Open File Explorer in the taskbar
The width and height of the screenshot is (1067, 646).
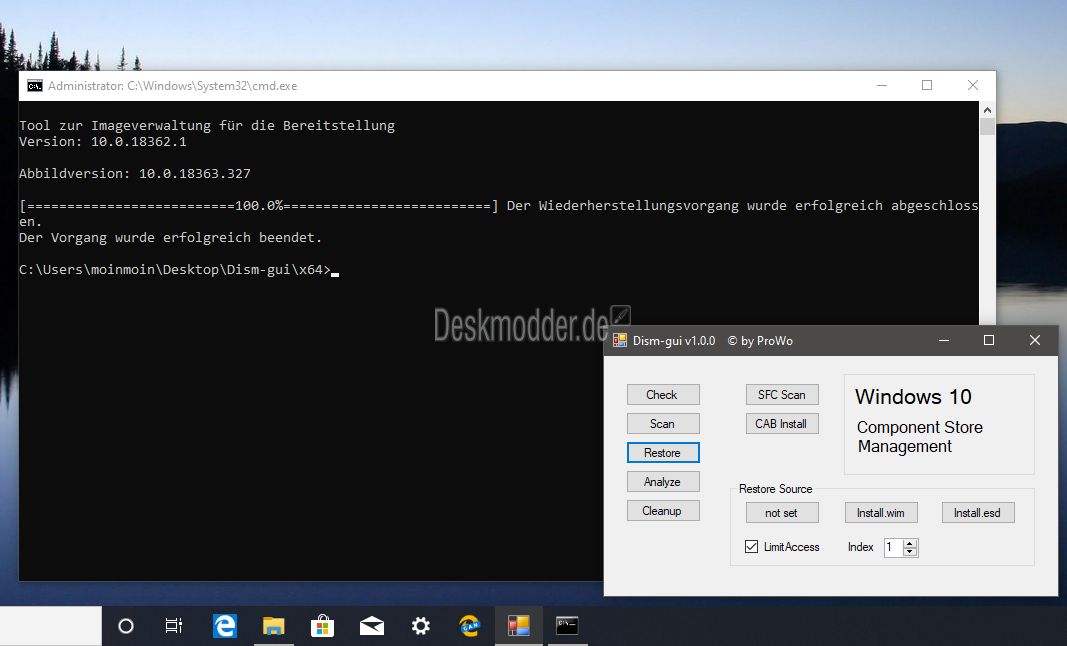tap(274, 626)
